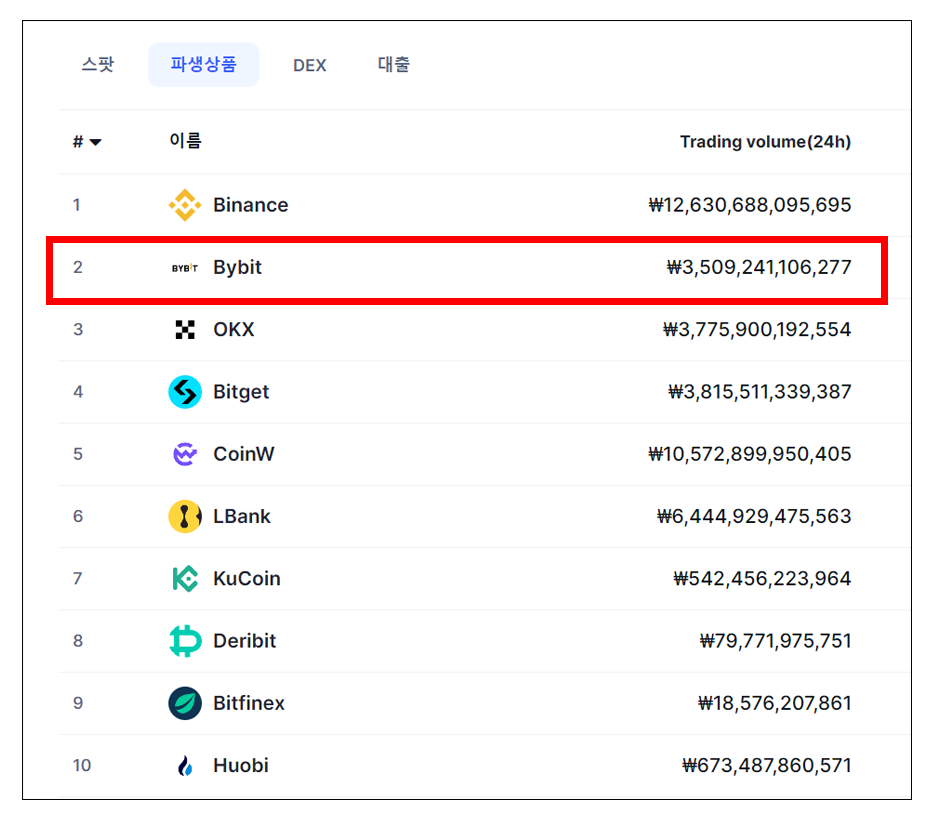Click Deribit volume ₩79,771,975,751

(x=775, y=641)
